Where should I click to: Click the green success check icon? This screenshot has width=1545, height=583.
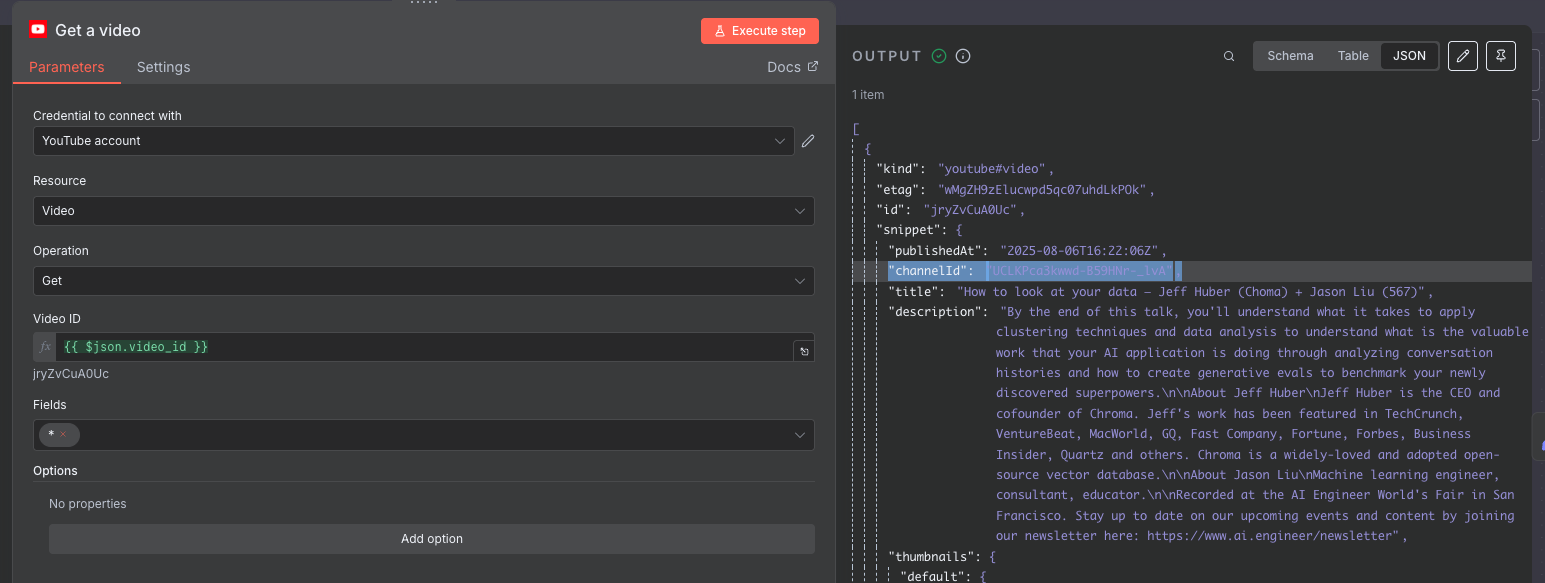coord(939,56)
